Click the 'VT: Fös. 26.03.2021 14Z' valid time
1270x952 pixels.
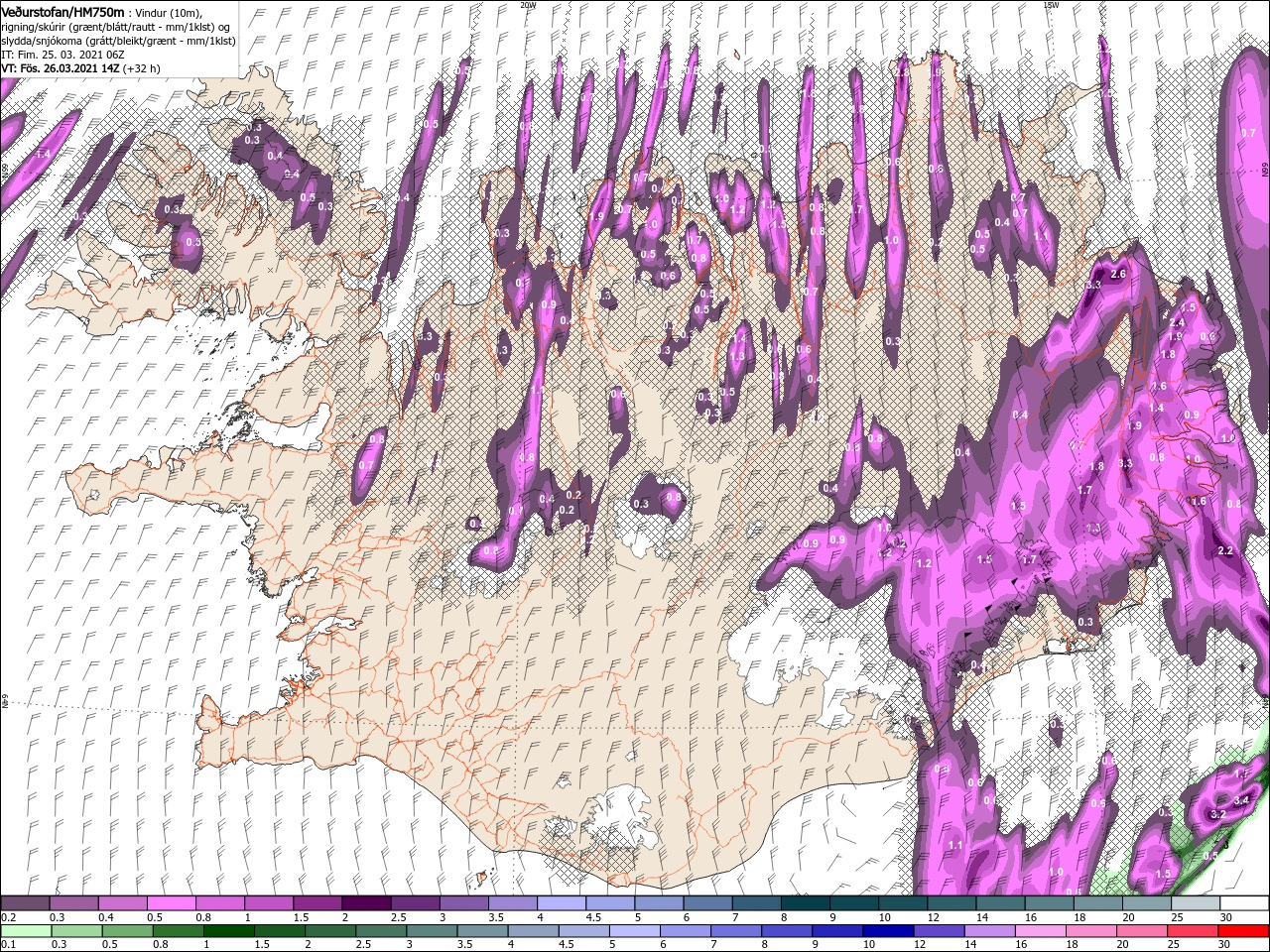(x=61, y=68)
